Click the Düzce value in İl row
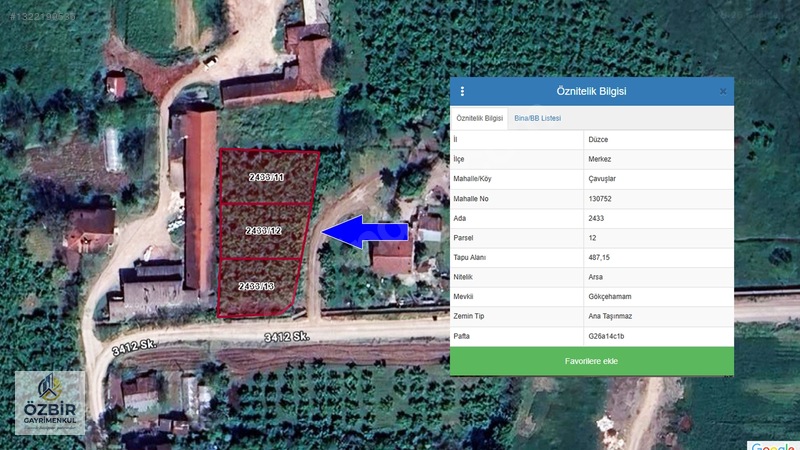800x450 pixels. [x=598, y=140]
